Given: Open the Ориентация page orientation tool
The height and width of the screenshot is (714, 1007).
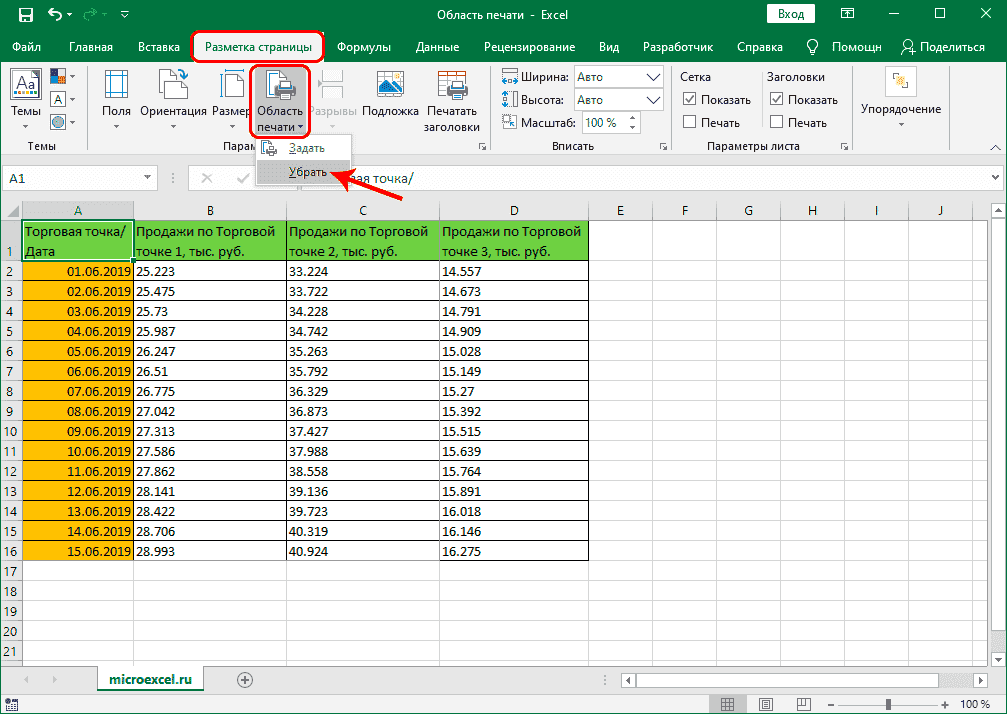Looking at the screenshot, I should point(173,95).
